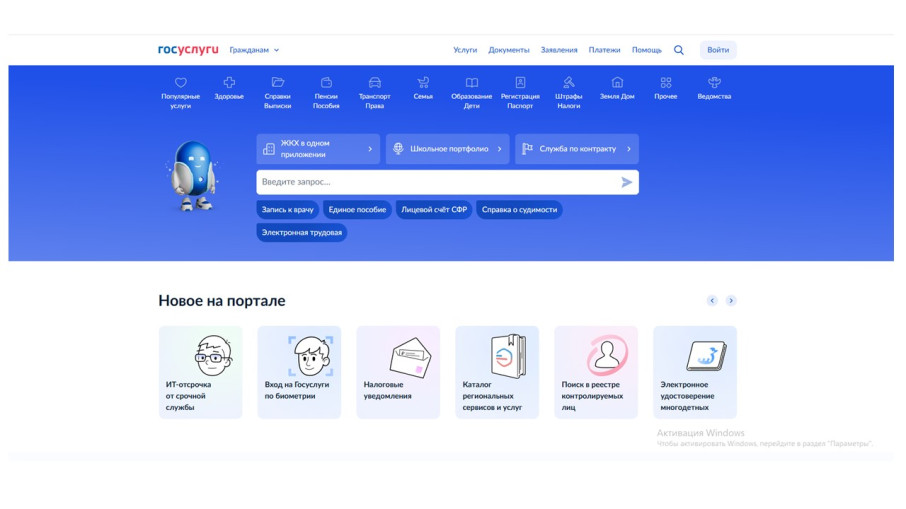Select Регистрация Паспорт icon
The width and height of the screenshot is (906, 509).
(521, 82)
